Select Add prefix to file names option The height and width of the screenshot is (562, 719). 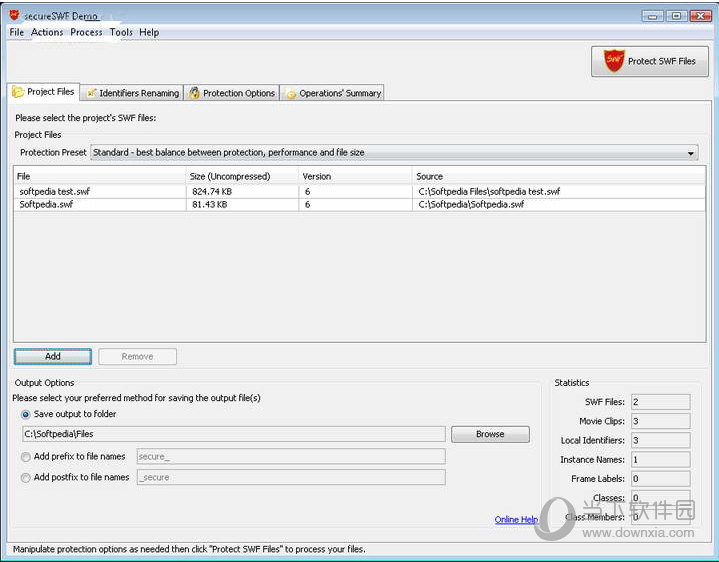click(26, 457)
